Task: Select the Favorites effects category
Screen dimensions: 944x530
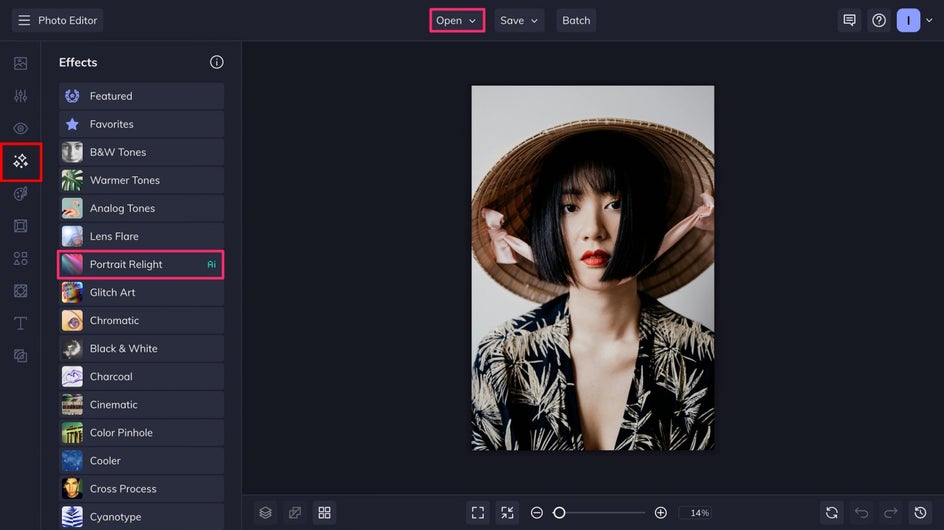Action: tap(141, 124)
